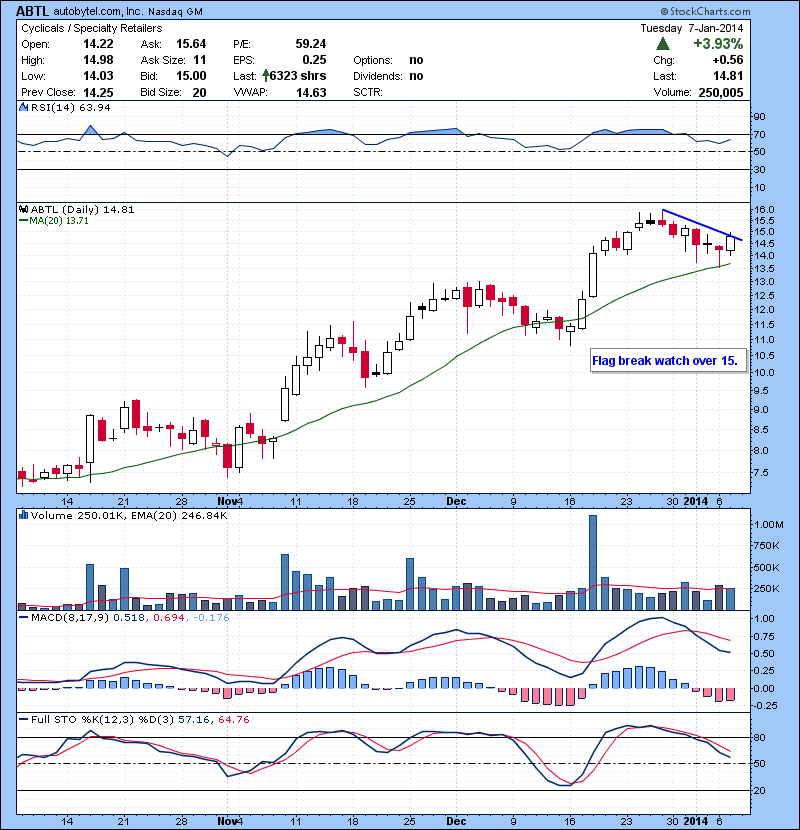This screenshot has height=830, width=800.
Task: Select the Volume value 250,005
Action: click(721, 92)
